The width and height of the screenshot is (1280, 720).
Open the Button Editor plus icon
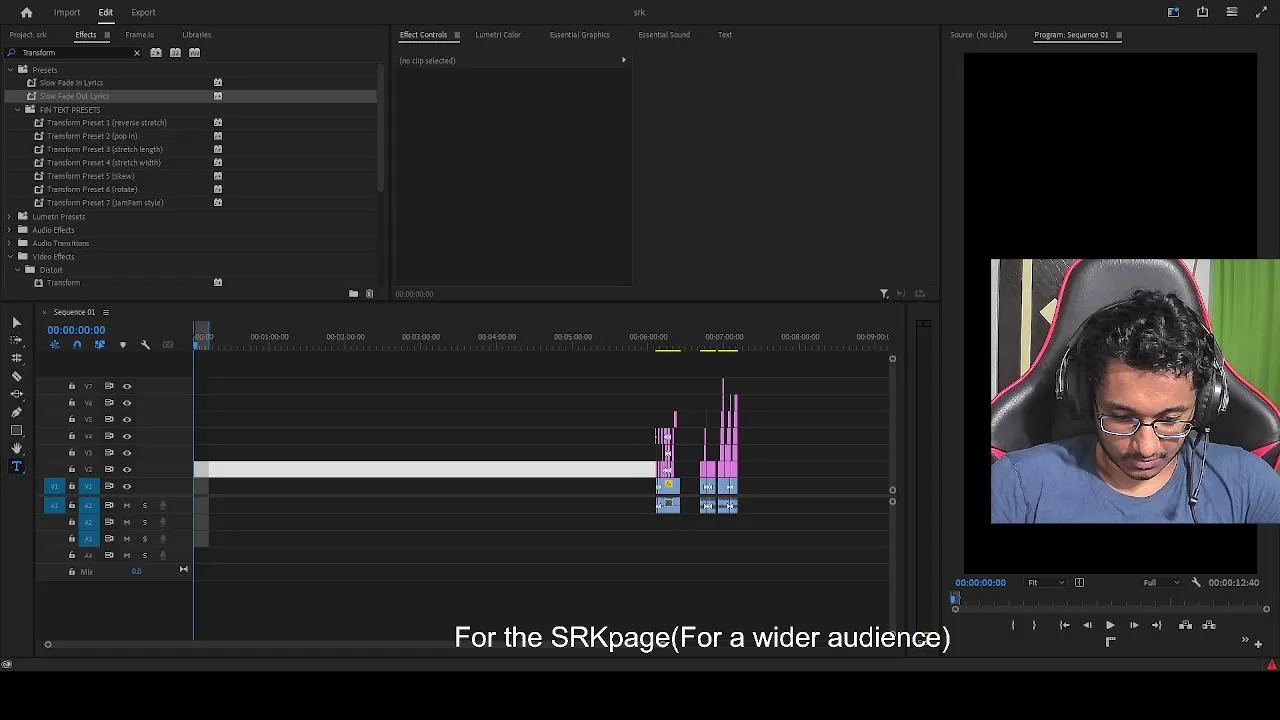1258,643
